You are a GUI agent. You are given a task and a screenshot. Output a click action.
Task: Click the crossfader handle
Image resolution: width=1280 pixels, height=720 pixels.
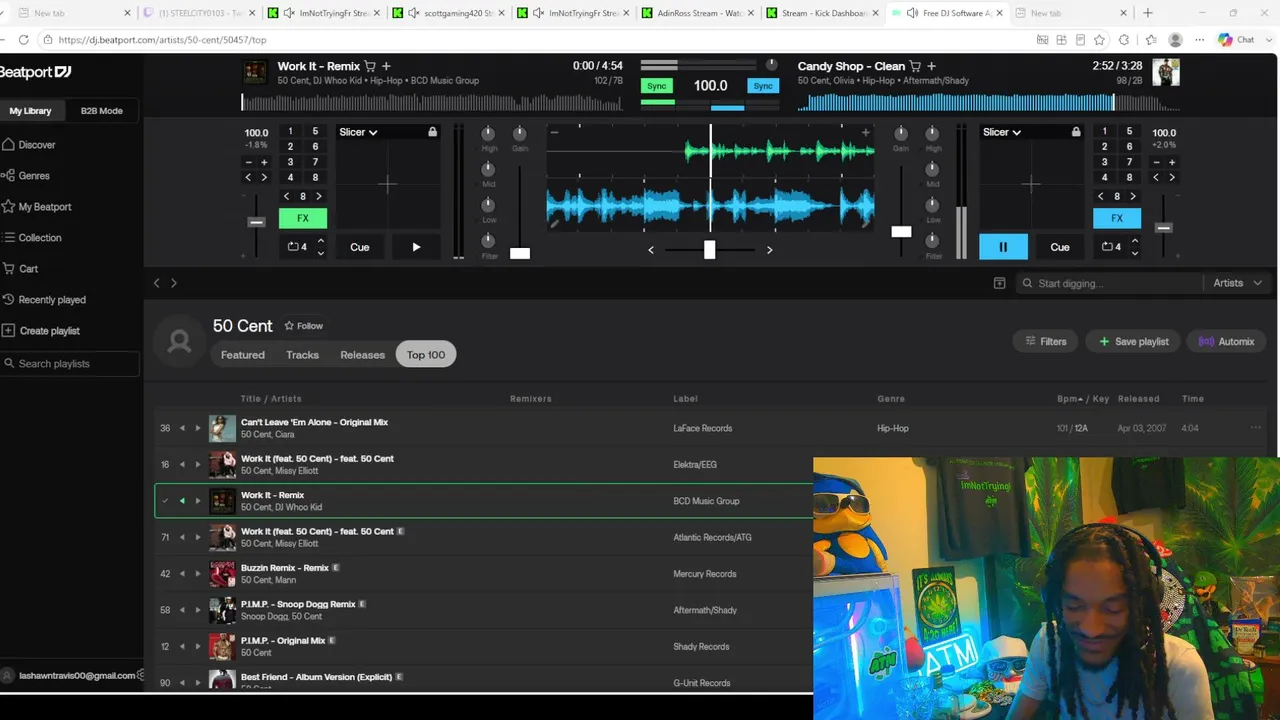[x=709, y=249]
